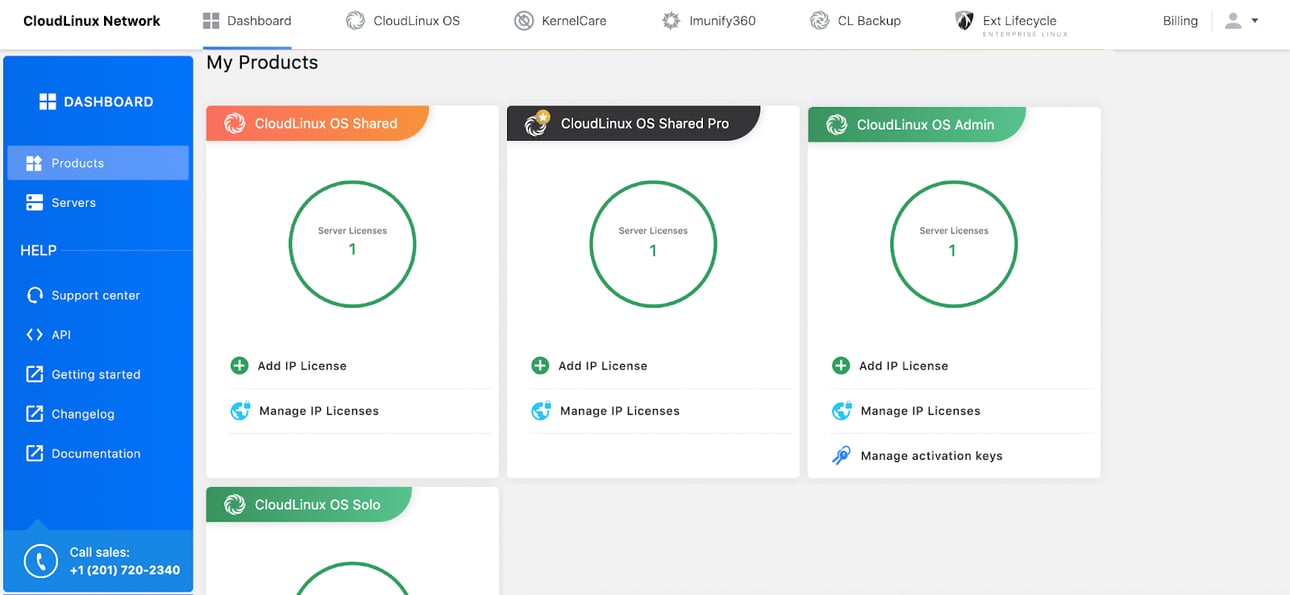This screenshot has height=595, width=1290.
Task: Switch to the CloudLinux OS section
Action: pyautogui.click(x=403, y=19)
